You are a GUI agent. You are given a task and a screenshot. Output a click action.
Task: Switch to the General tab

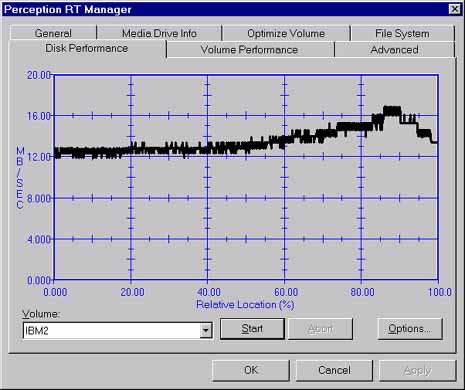point(53,33)
